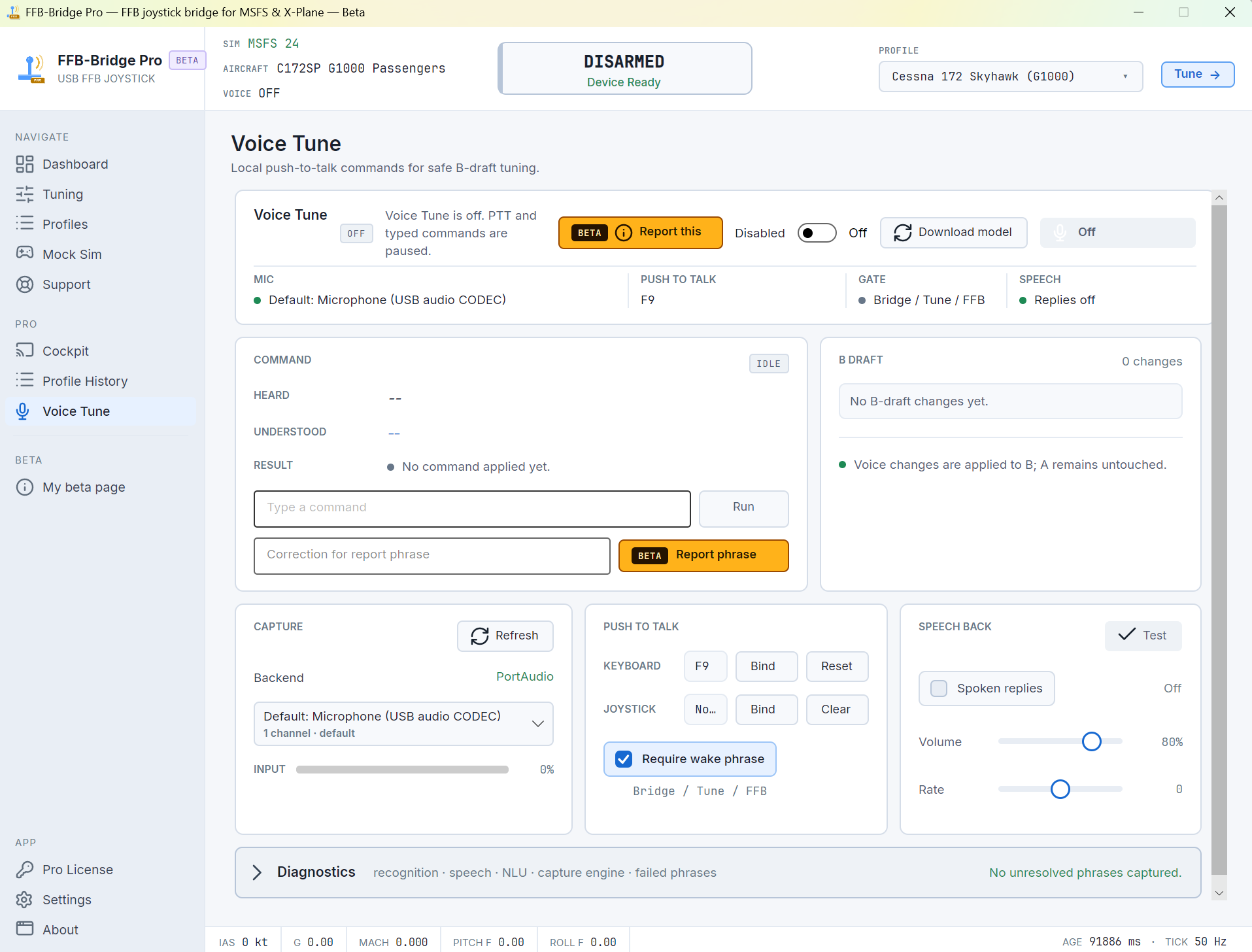Click the Pro License key icon
The image size is (1252, 952).
tap(25, 870)
